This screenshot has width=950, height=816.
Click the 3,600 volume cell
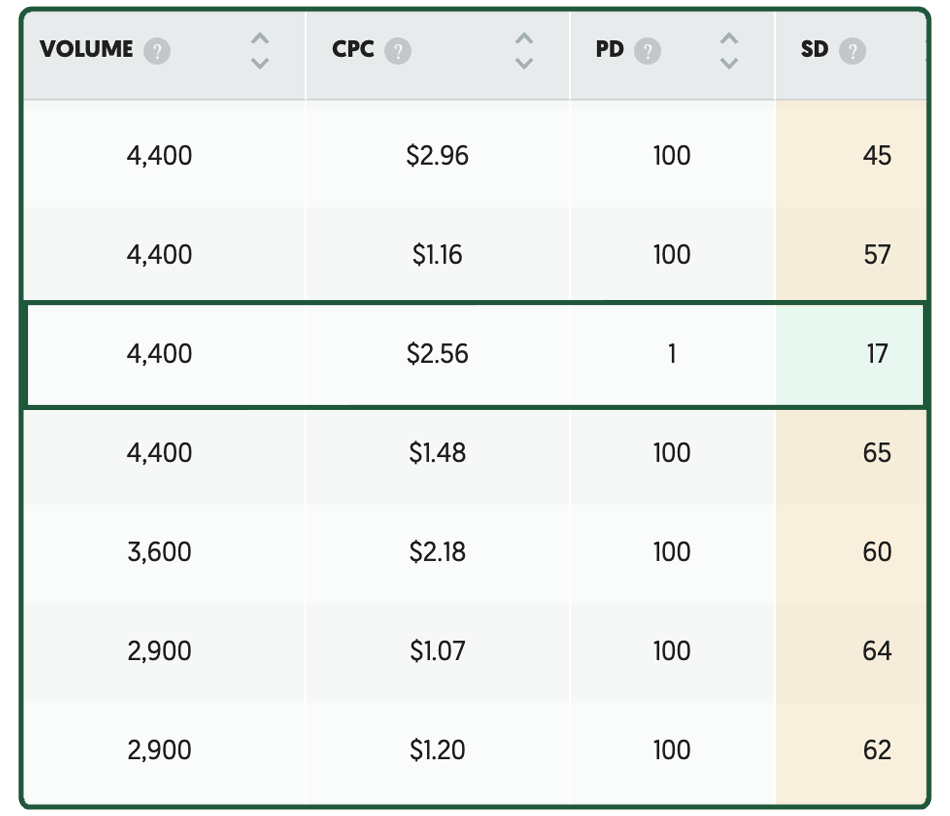pyautogui.click(x=160, y=552)
